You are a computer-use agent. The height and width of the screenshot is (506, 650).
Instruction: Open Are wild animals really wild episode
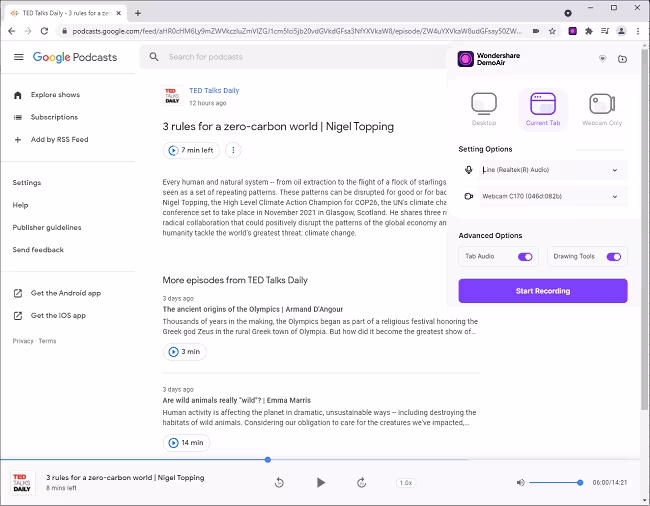[x=236, y=401]
